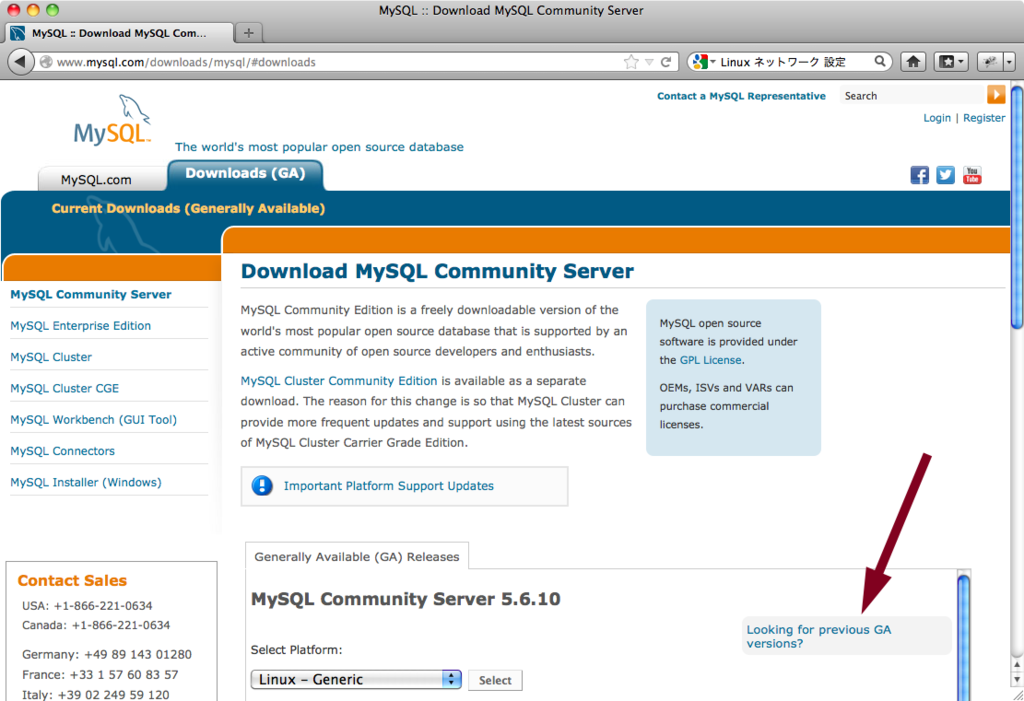Click the page scrollbar down arrow
1024x701 pixels.
tap(1017, 680)
